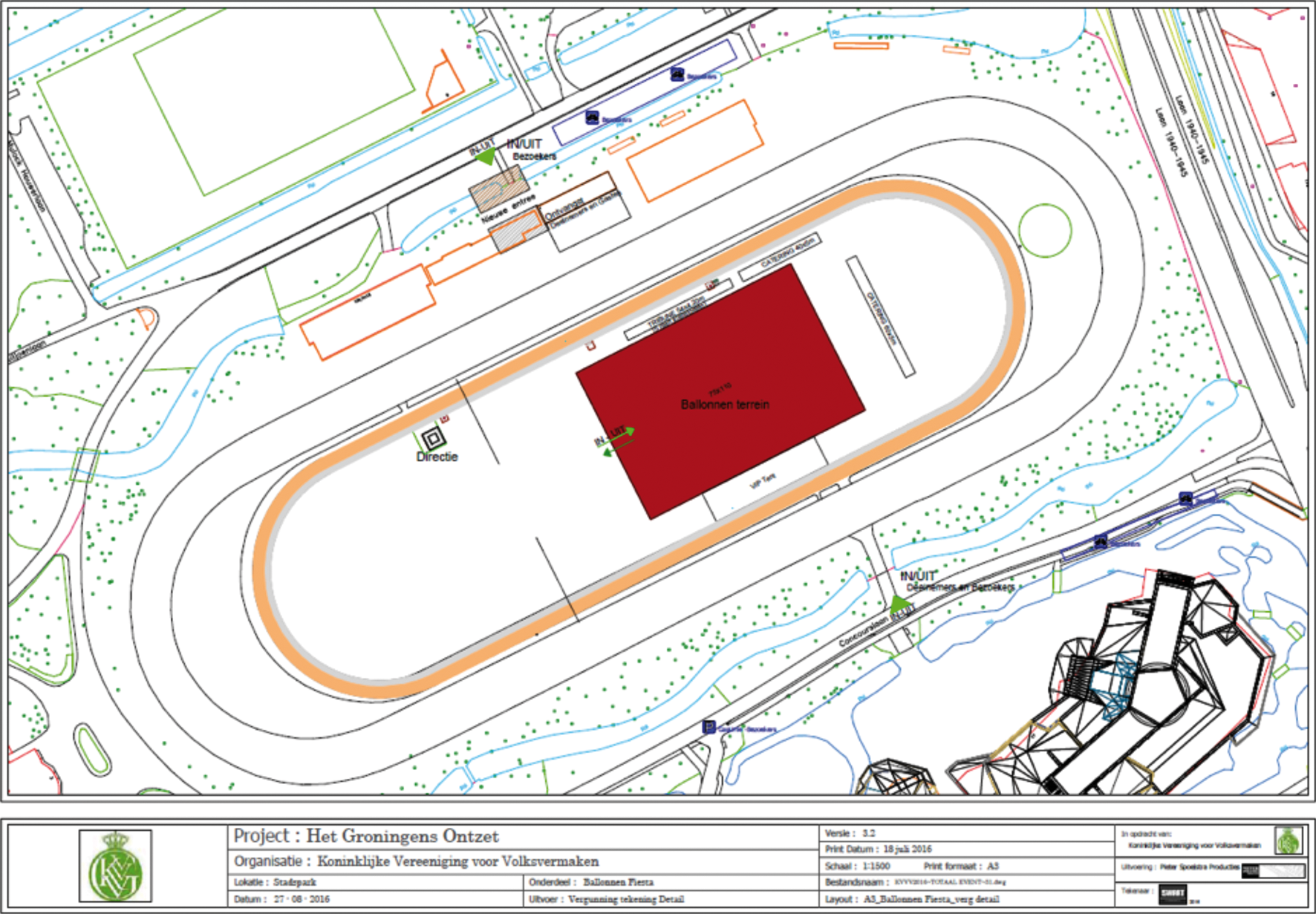1316x914 pixels.
Task: Click the Schaal 1:1500 field
Action: [857, 866]
